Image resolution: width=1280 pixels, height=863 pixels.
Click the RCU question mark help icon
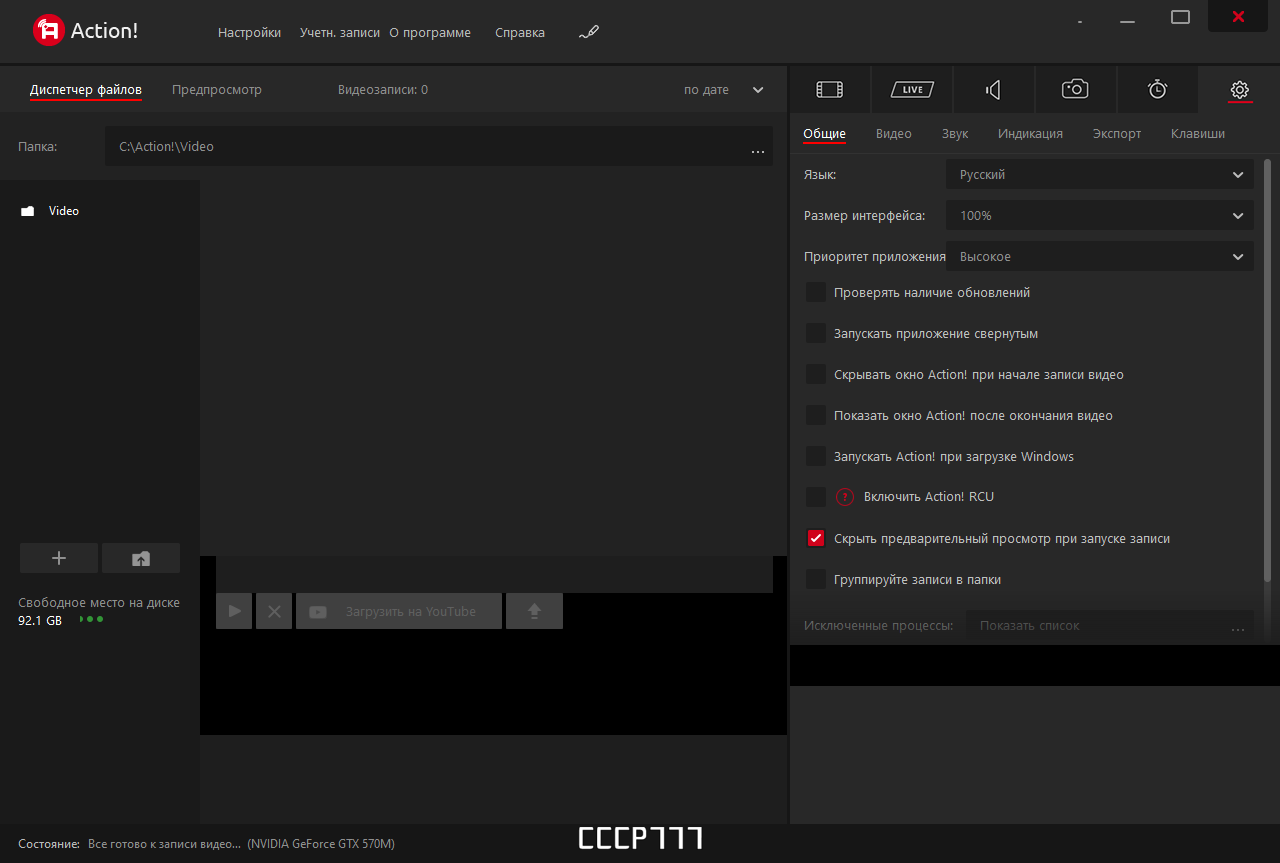(x=845, y=497)
